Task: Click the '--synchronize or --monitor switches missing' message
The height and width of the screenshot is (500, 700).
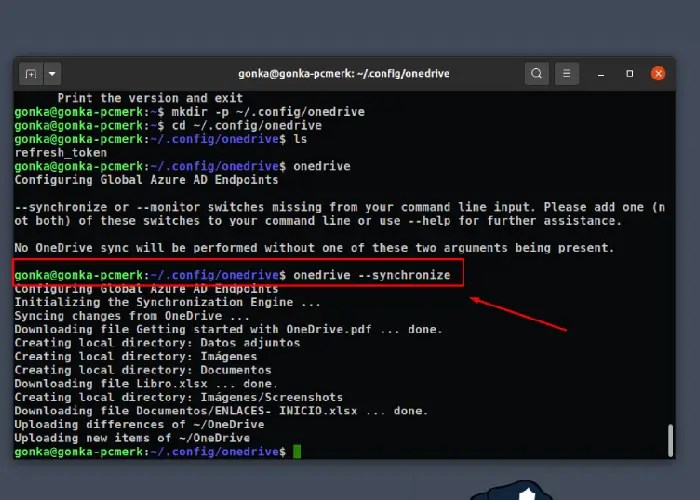Action: click(340, 214)
